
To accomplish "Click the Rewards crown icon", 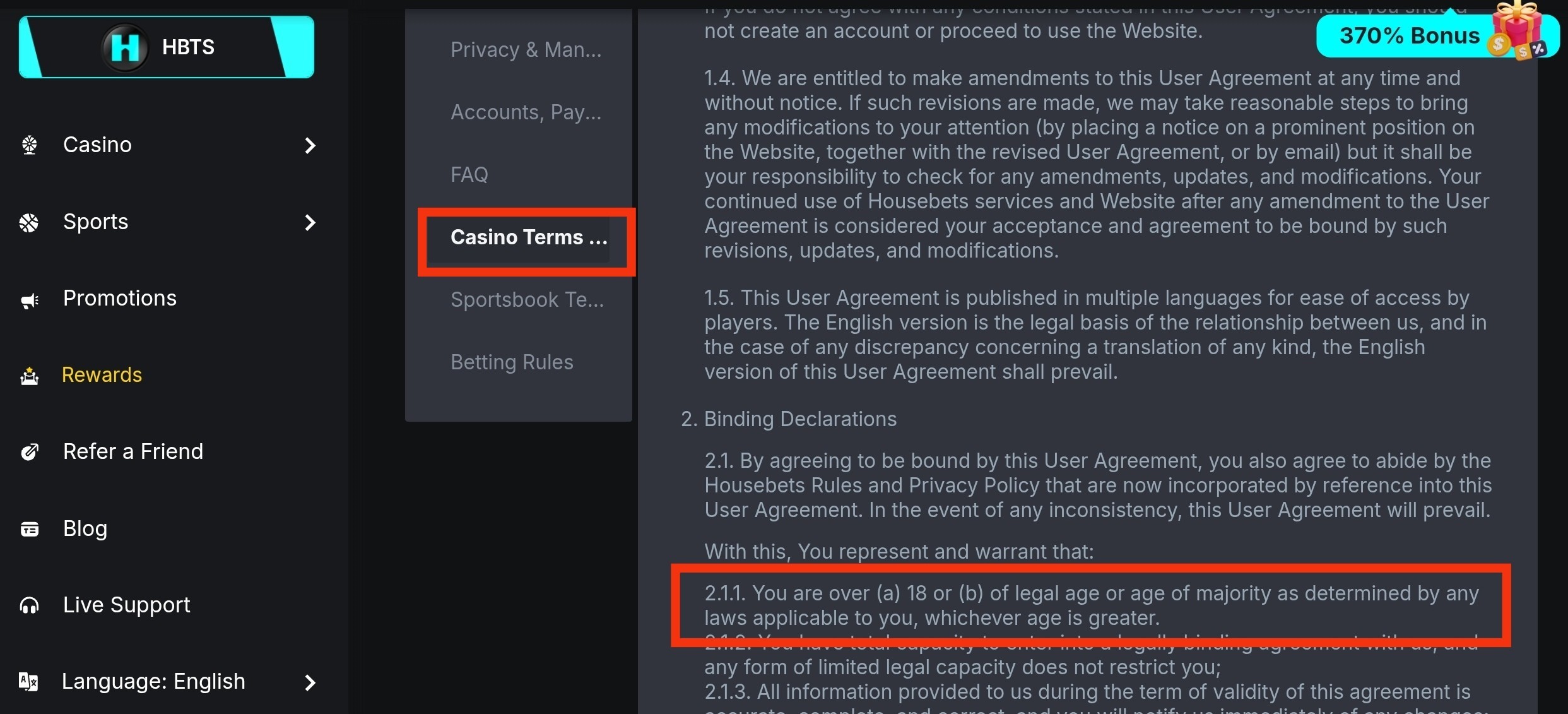I will [x=29, y=376].
